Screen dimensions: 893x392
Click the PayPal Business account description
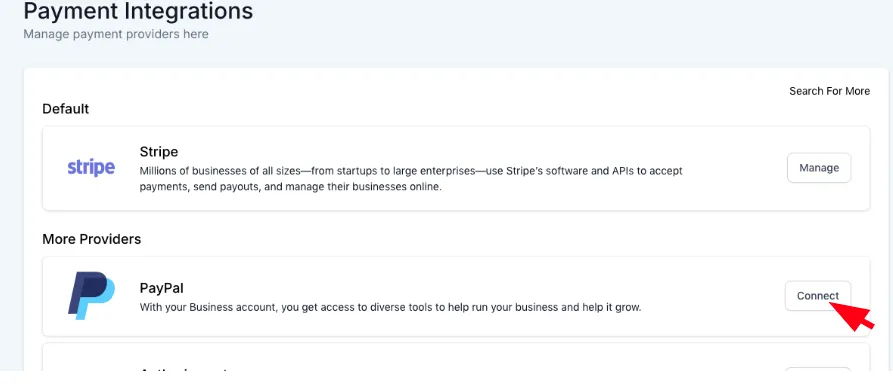(391, 308)
